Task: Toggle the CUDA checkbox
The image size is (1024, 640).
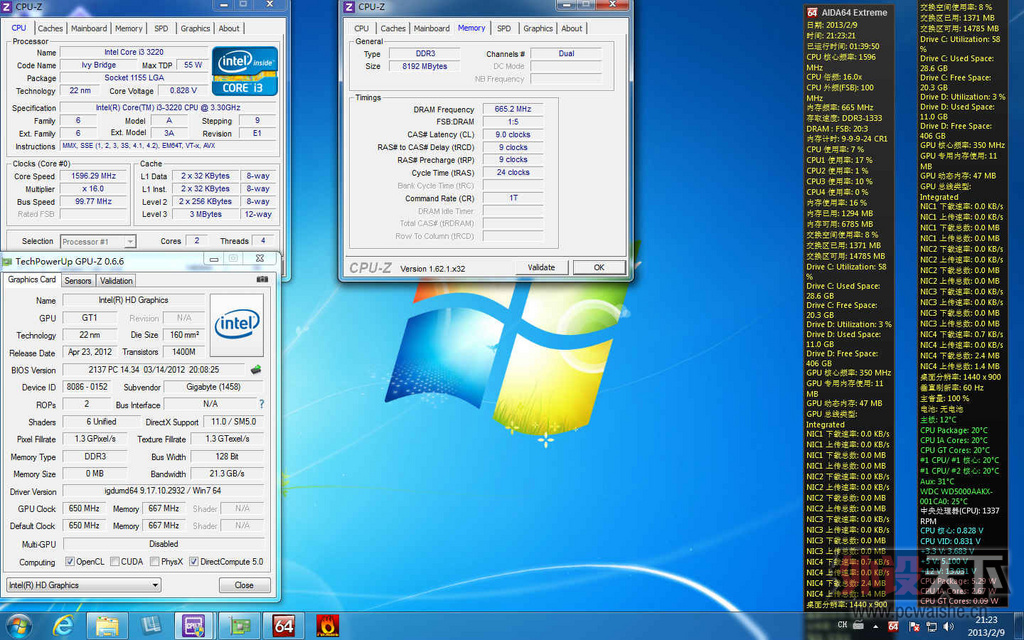Action: (115, 562)
